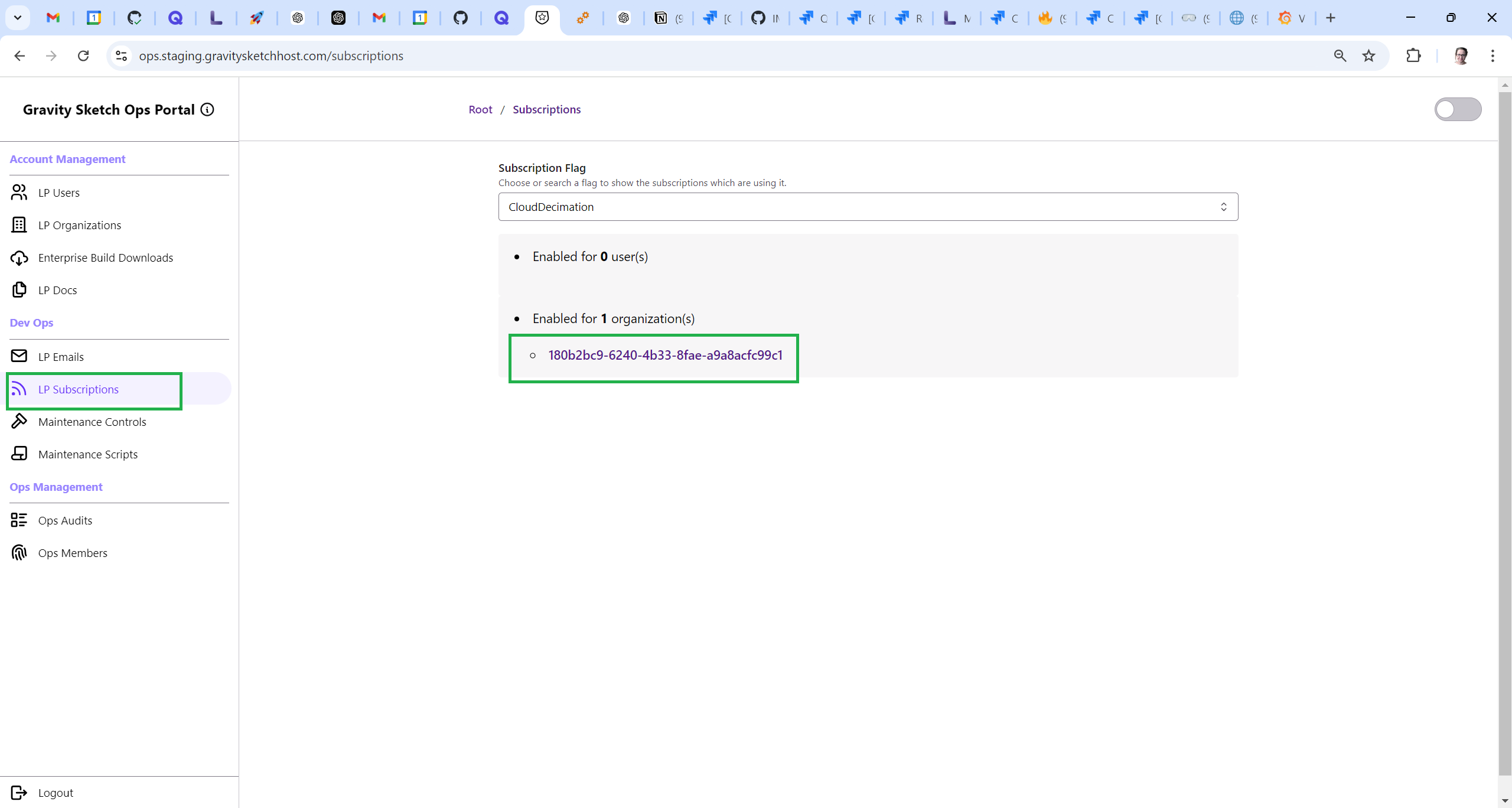Screen dimensions: 1512x808
Task: Switch to the black ChatGPT icon tab
Action: click(338, 18)
